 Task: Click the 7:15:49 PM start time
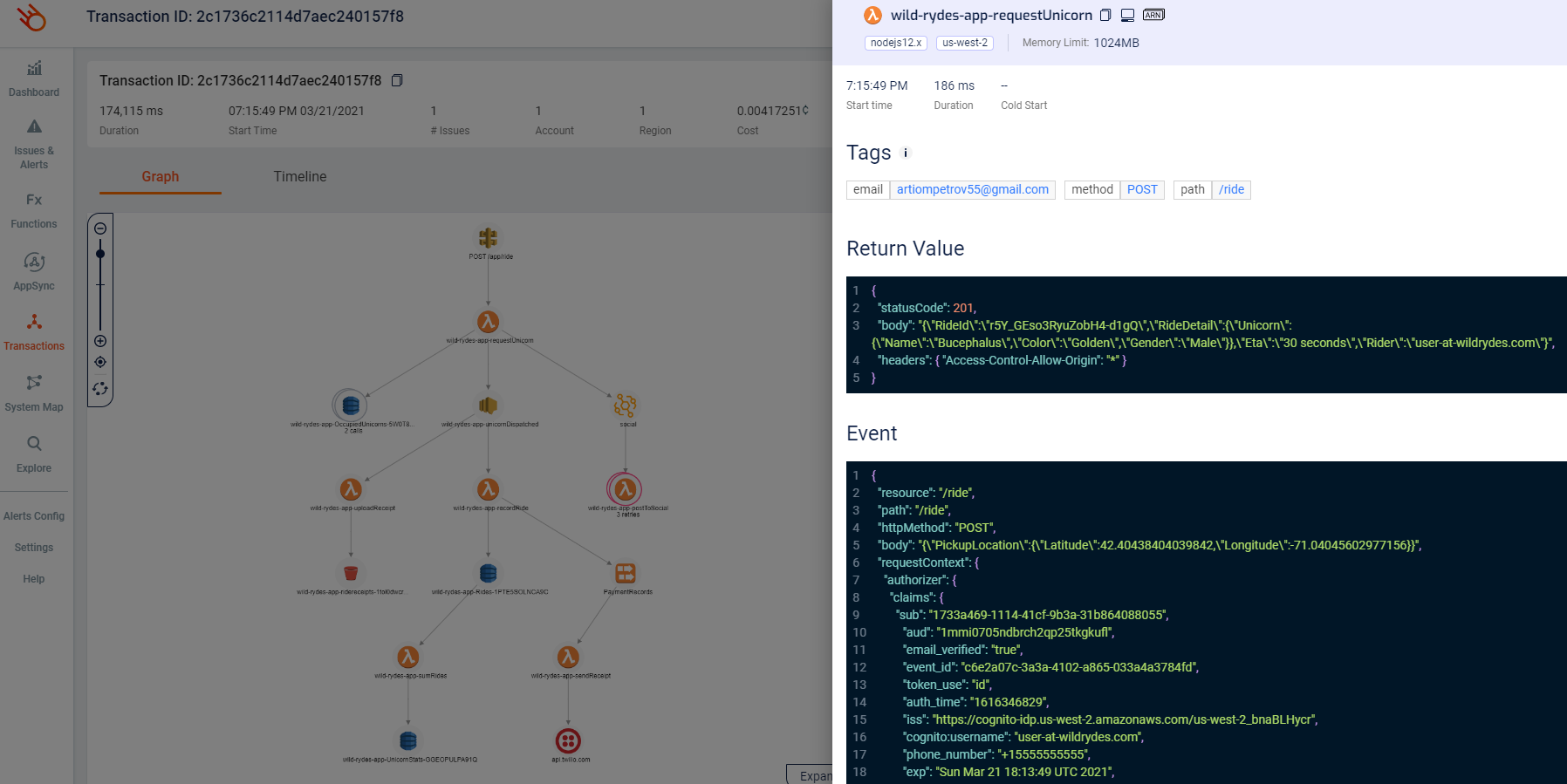tap(877, 85)
